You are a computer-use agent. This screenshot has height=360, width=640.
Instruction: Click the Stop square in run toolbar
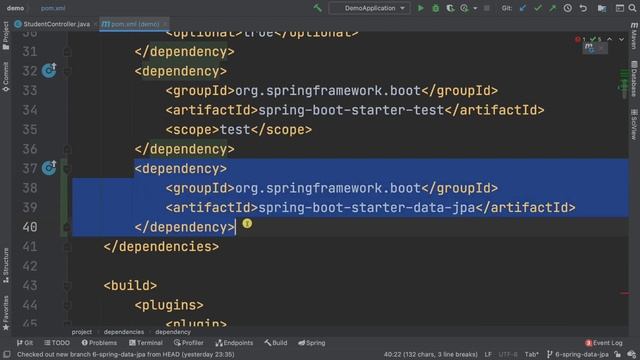(487, 8)
